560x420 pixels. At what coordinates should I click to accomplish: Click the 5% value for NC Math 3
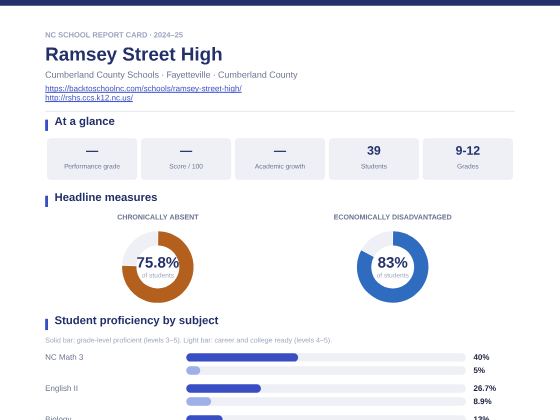tap(479, 370)
